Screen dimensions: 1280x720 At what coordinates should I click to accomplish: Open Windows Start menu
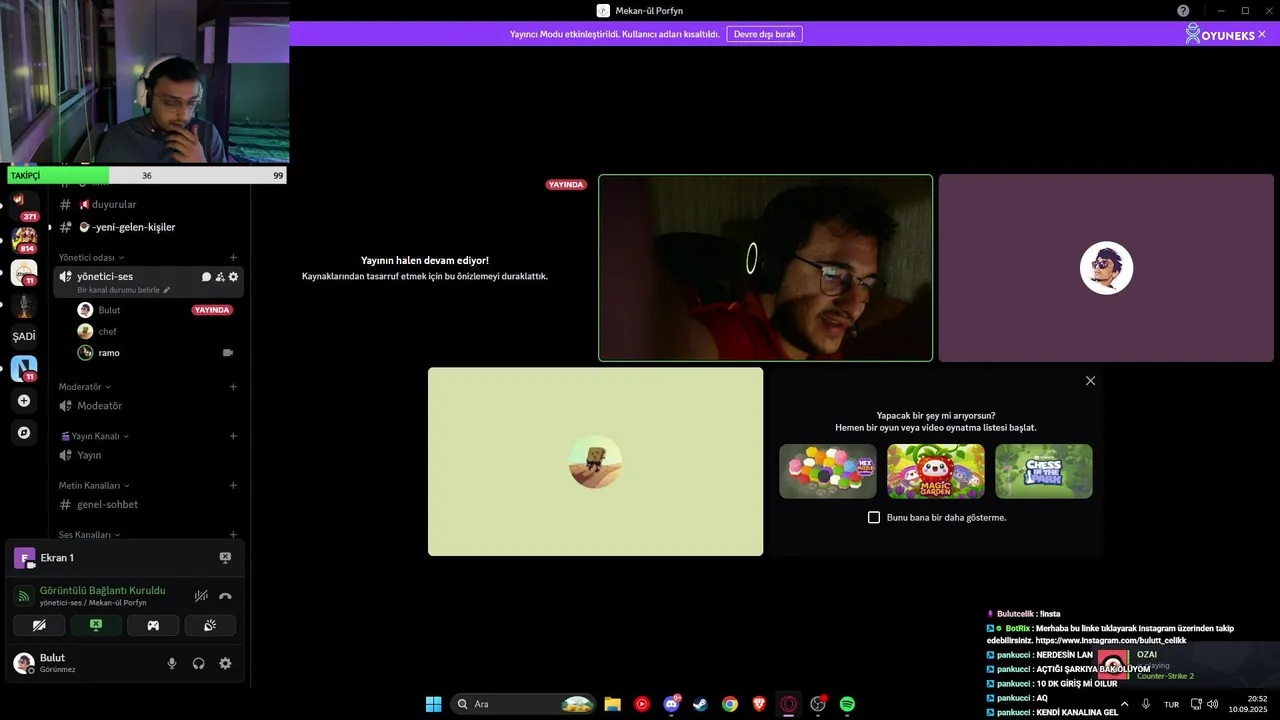(433, 704)
